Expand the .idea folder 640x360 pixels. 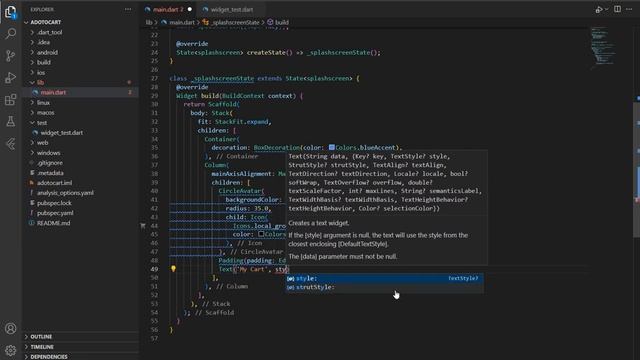click(44, 42)
